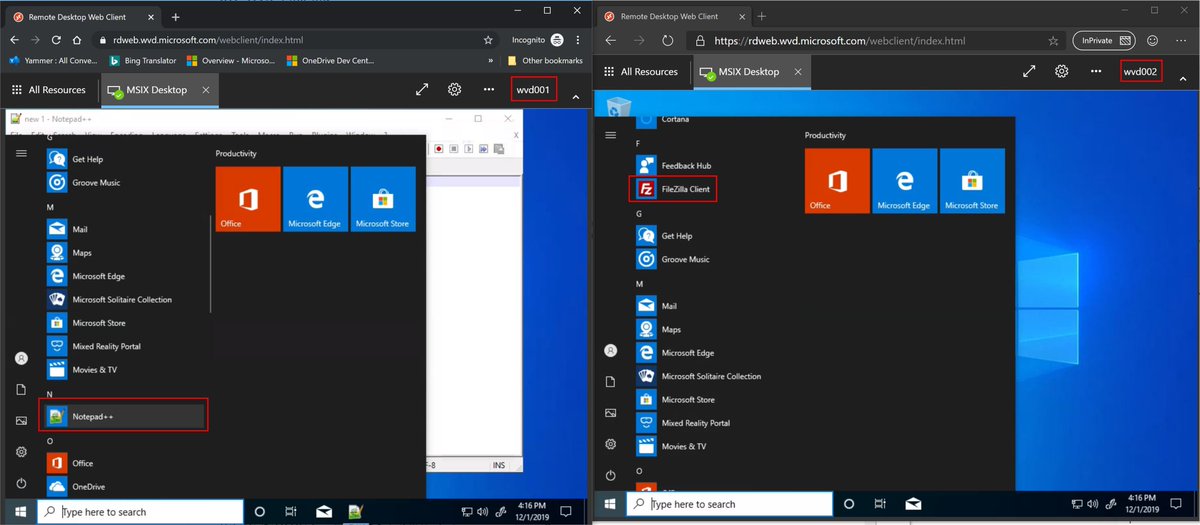Select the Remote Desktop Web Client tab in Chrome
Image resolution: width=1200 pixels, height=525 pixels.
(x=83, y=17)
